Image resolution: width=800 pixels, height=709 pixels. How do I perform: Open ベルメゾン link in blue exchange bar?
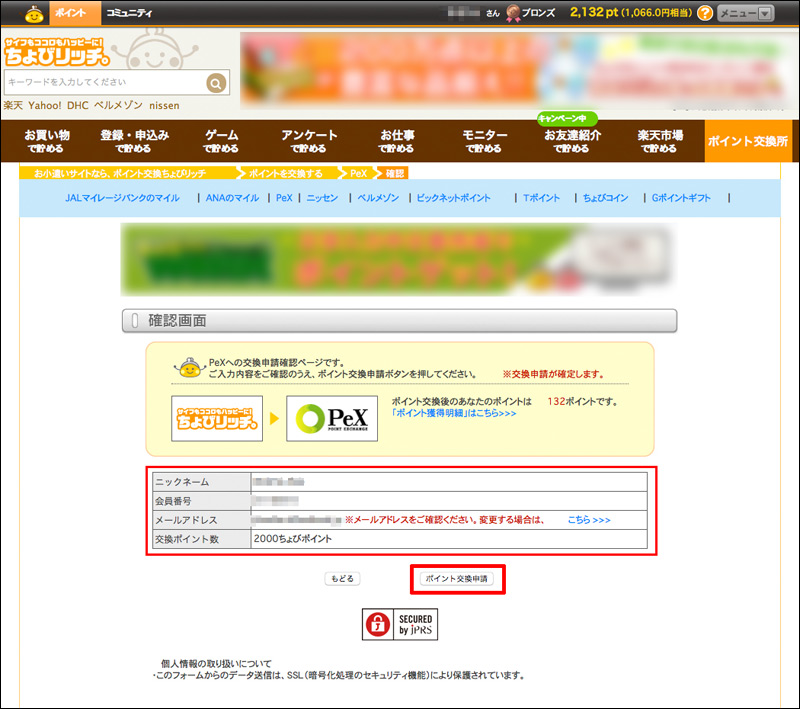point(378,198)
